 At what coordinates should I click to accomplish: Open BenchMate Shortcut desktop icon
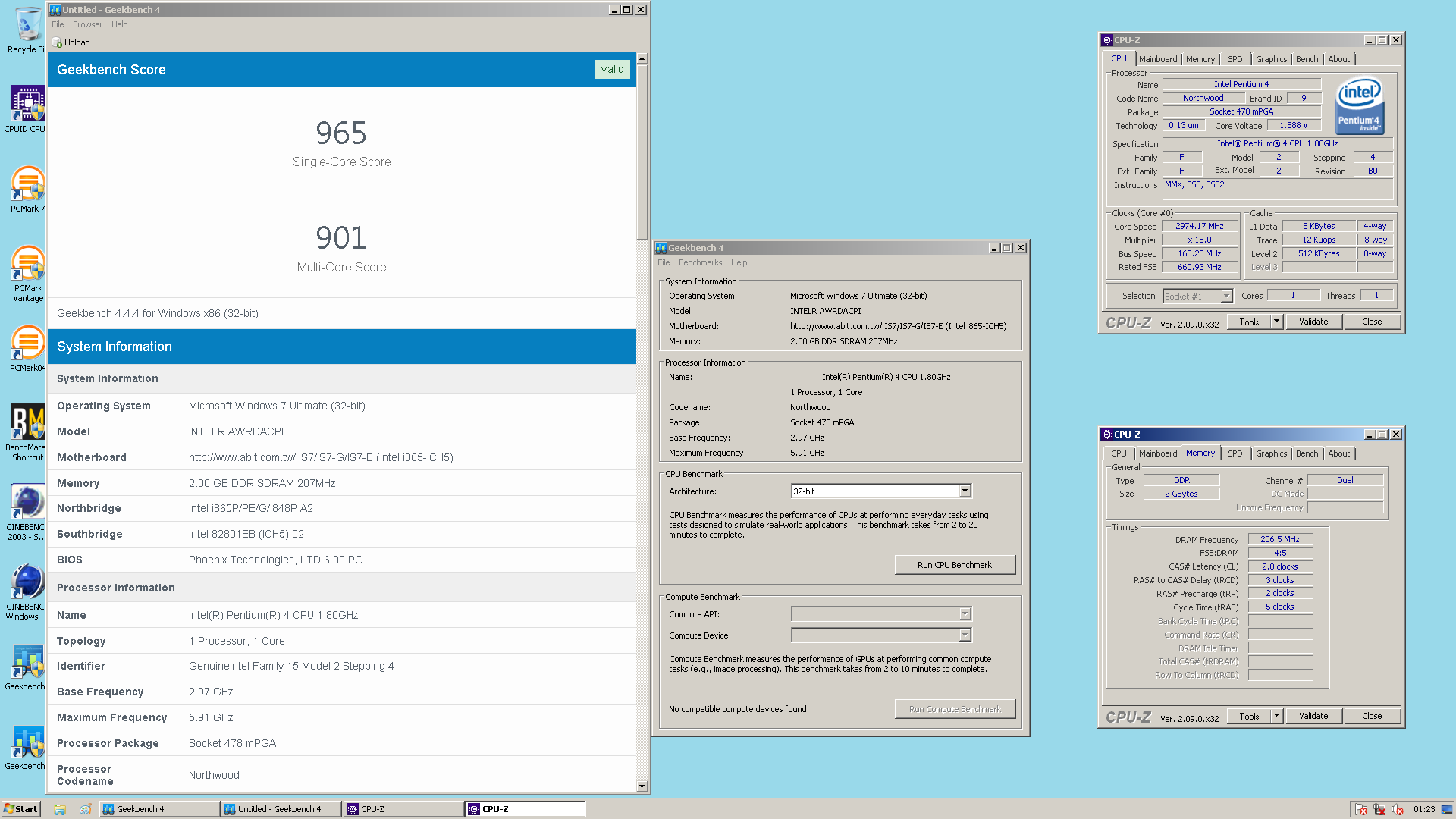pos(27,432)
